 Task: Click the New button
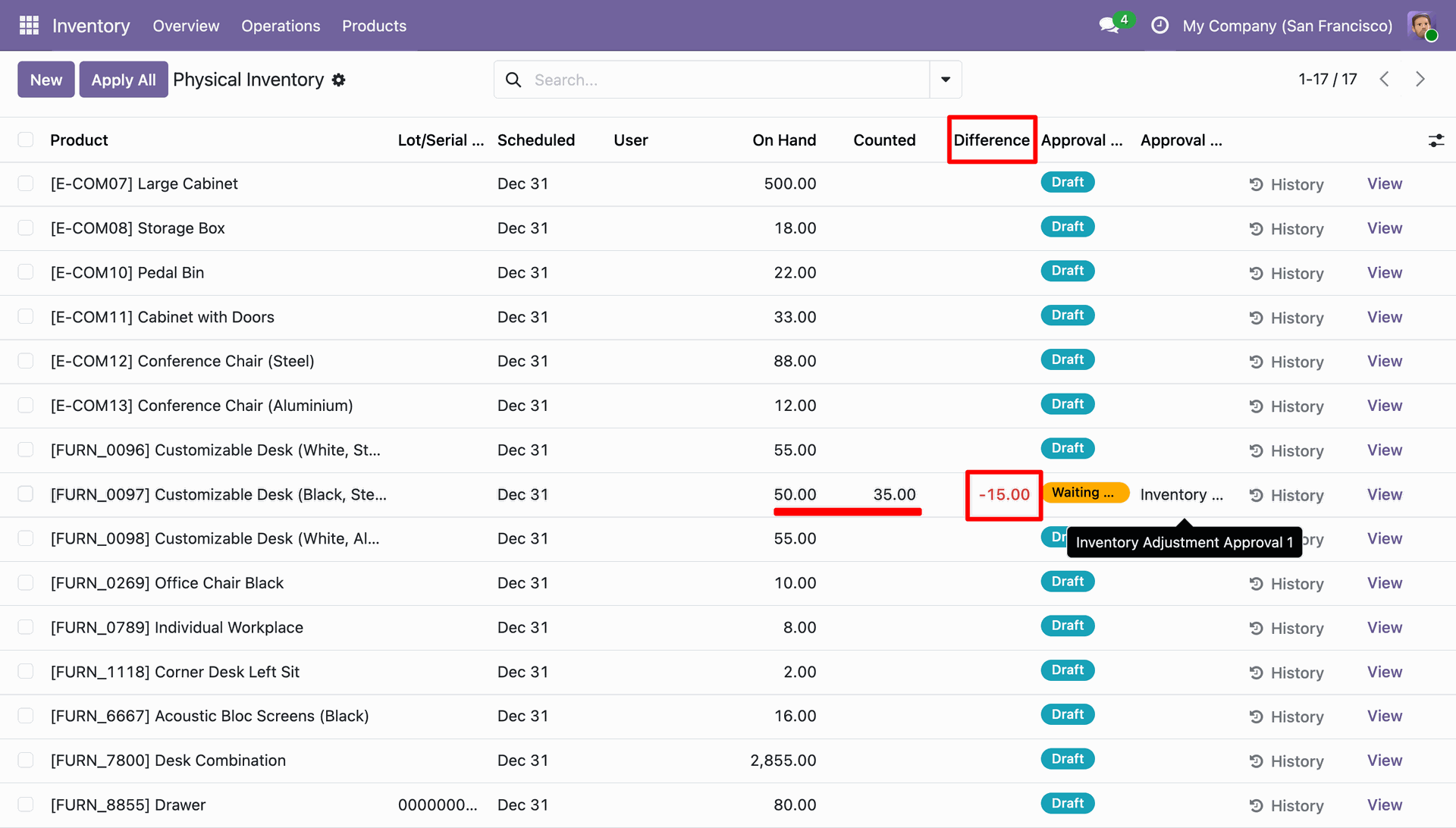(x=46, y=80)
